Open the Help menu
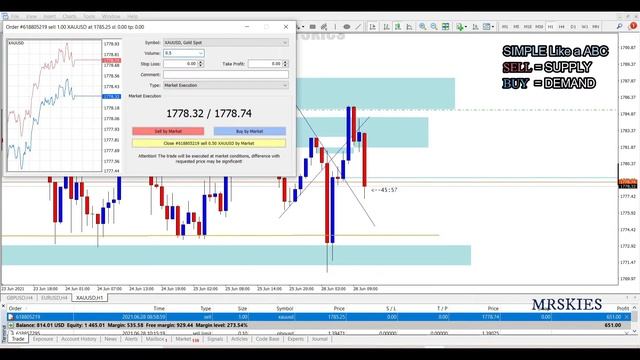 (132, 16)
